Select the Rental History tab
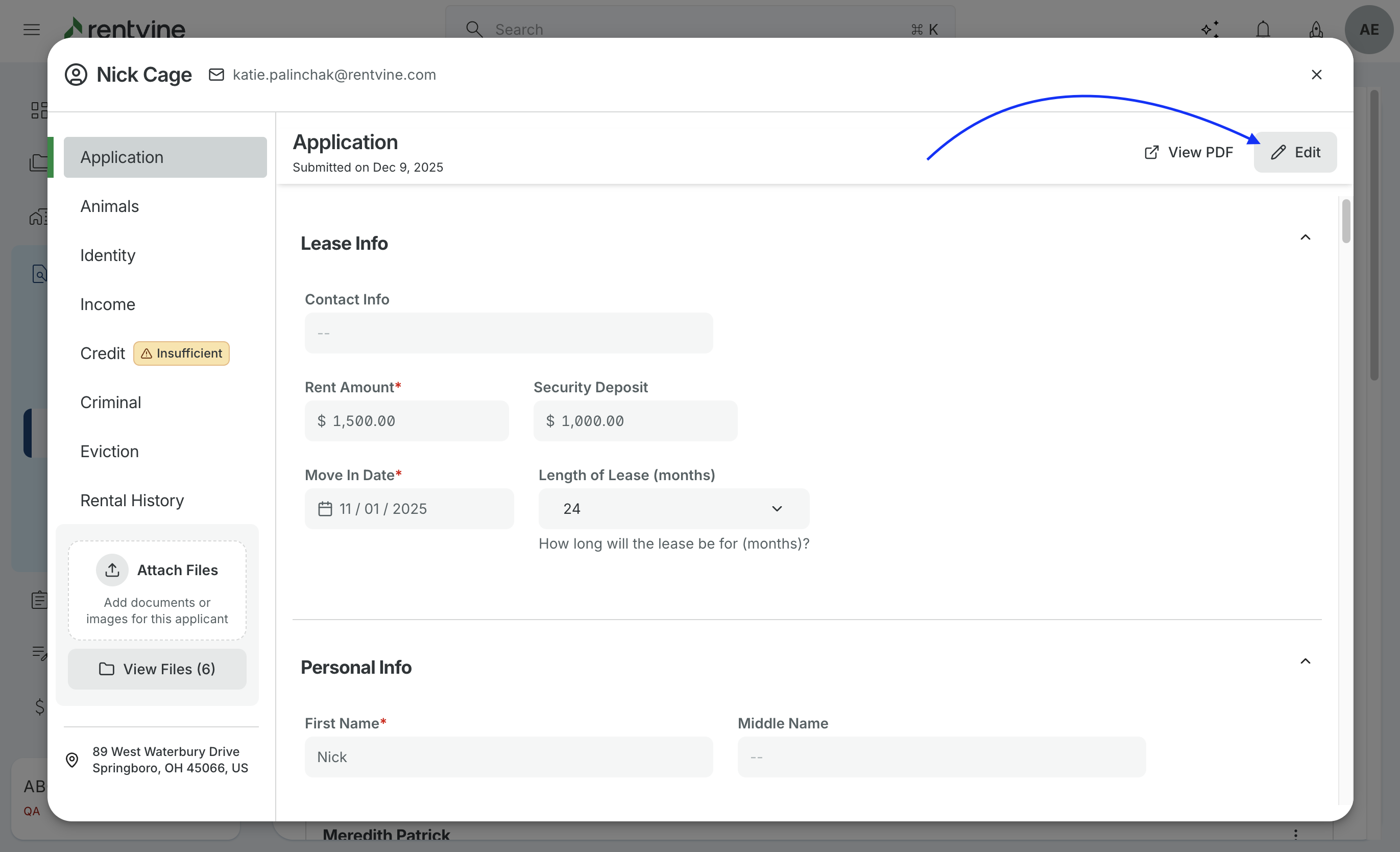 pyautogui.click(x=132, y=500)
